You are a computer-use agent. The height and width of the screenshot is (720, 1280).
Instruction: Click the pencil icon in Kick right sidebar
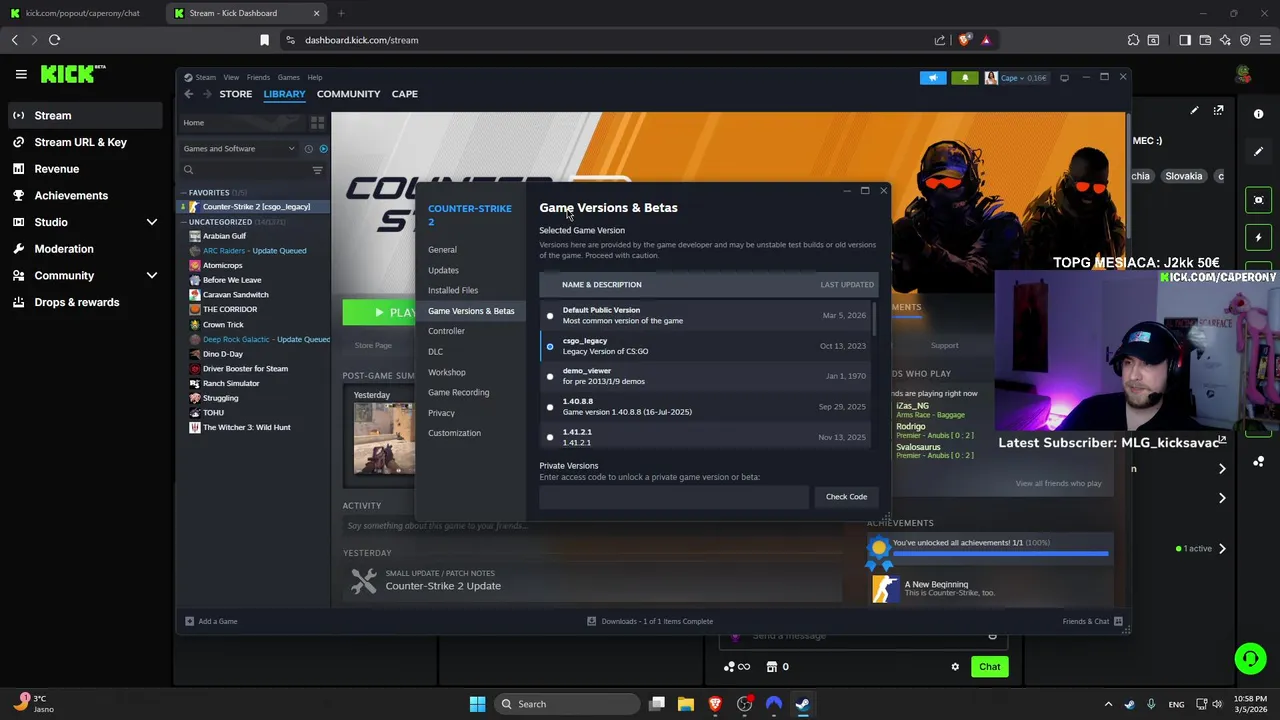pos(1258,152)
